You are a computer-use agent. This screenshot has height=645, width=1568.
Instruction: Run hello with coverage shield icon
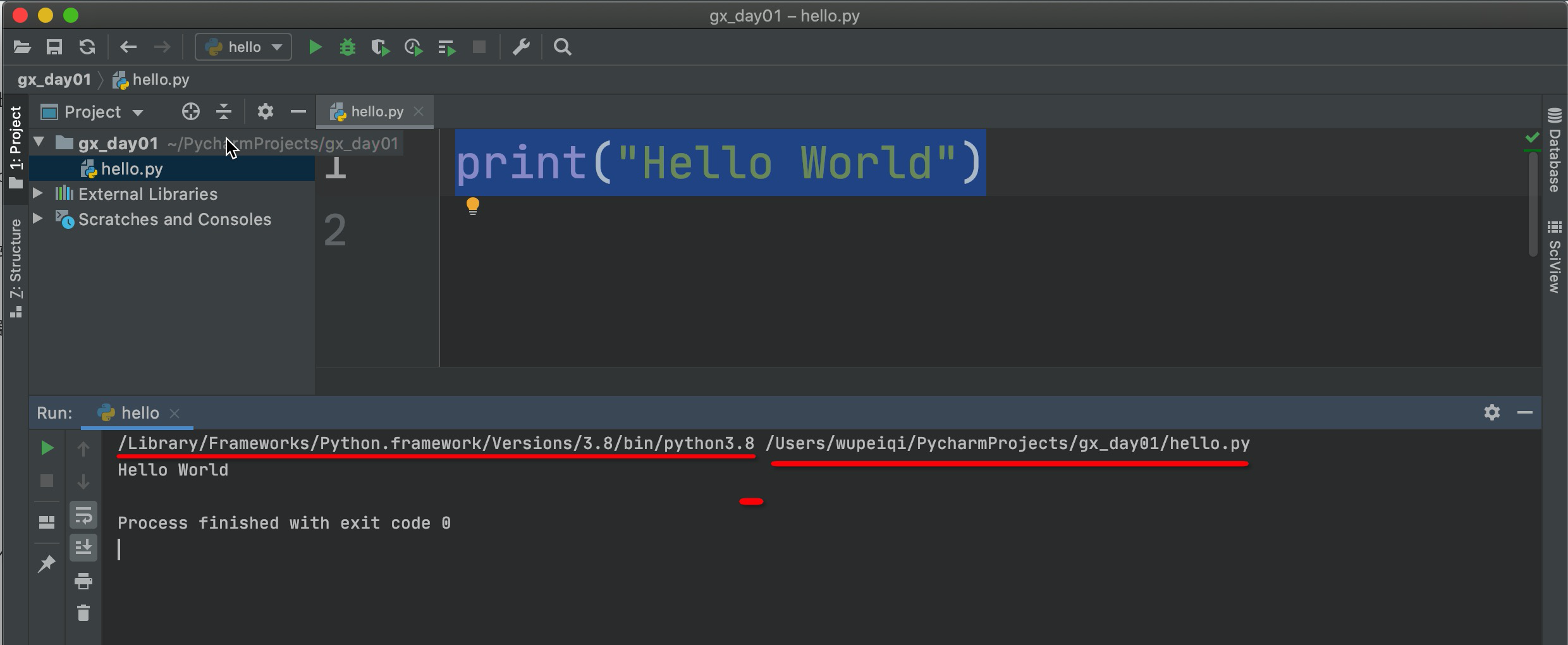381,47
